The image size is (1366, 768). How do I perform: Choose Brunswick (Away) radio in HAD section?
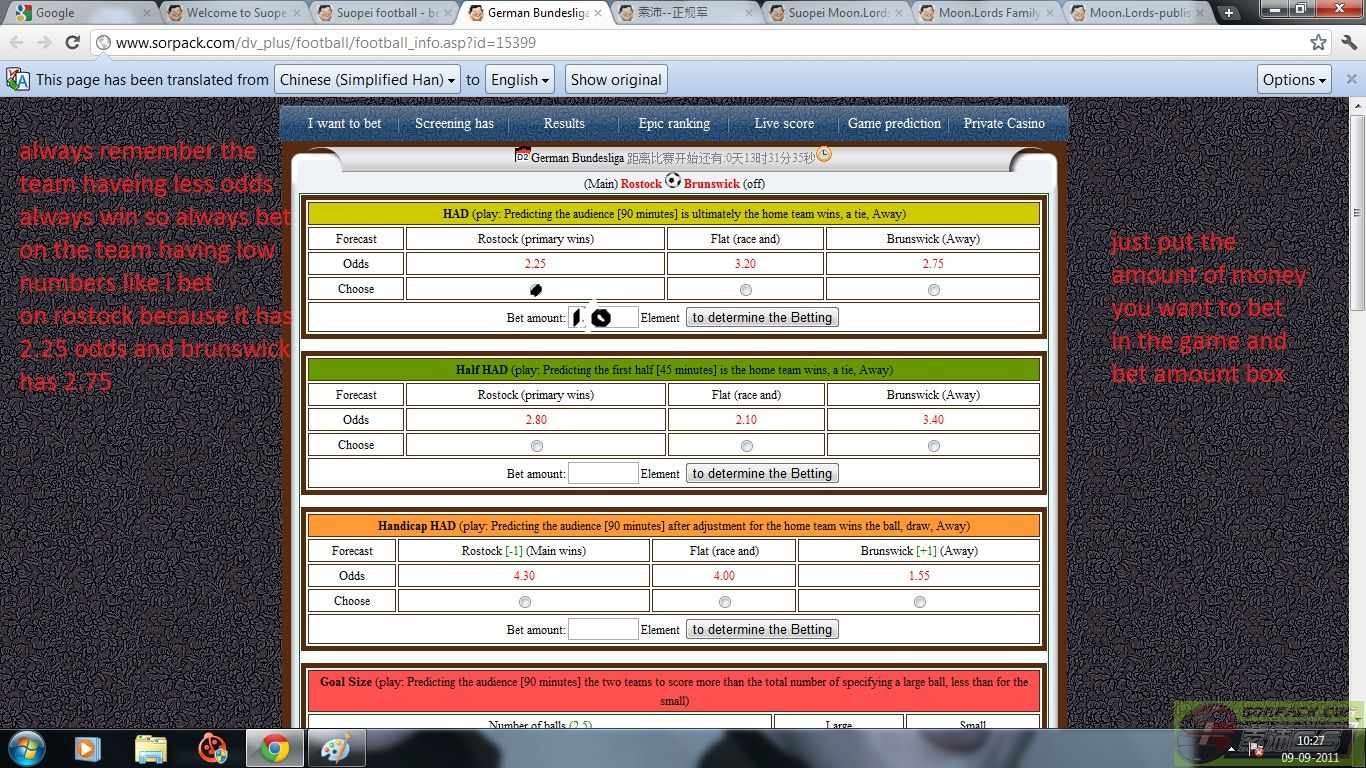(933, 290)
